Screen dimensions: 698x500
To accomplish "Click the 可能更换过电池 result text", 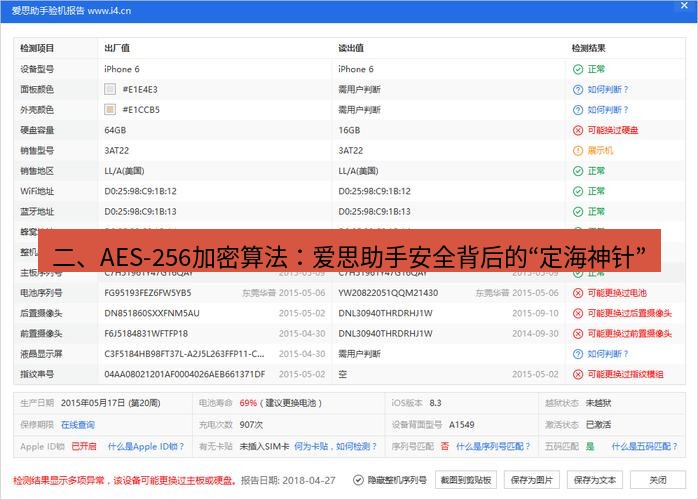I will 617,293.
